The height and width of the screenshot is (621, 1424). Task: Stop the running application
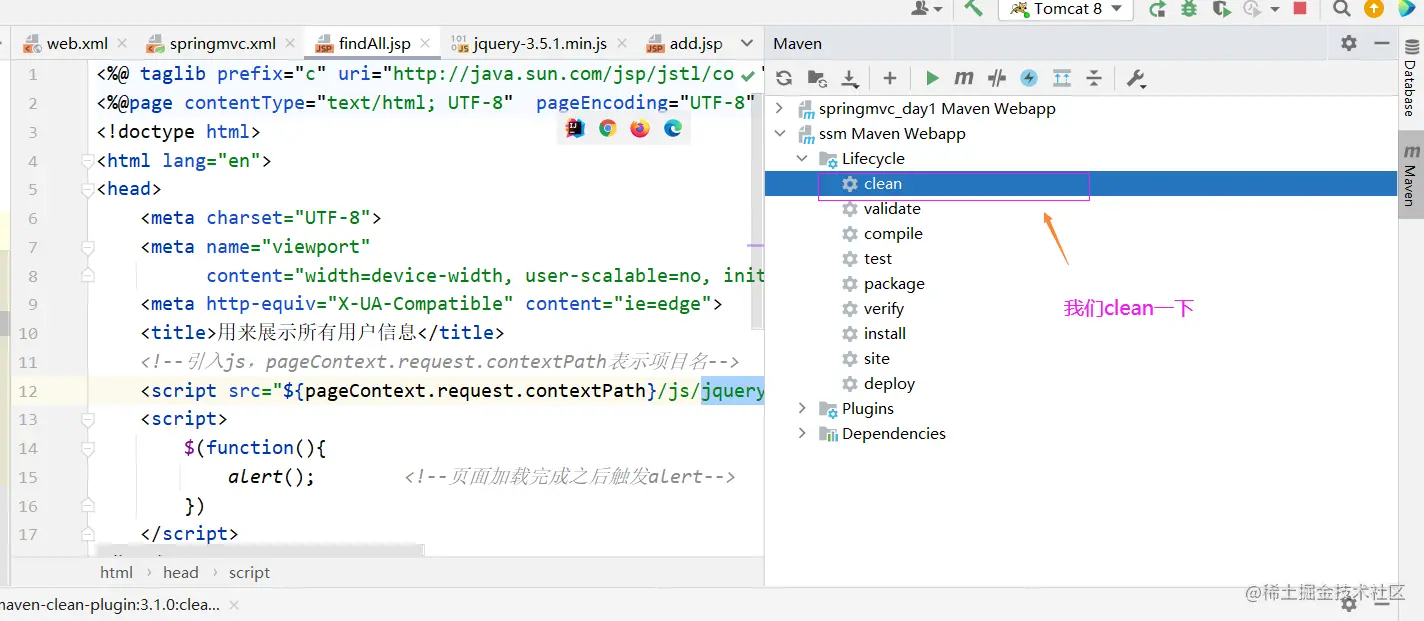click(1300, 9)
